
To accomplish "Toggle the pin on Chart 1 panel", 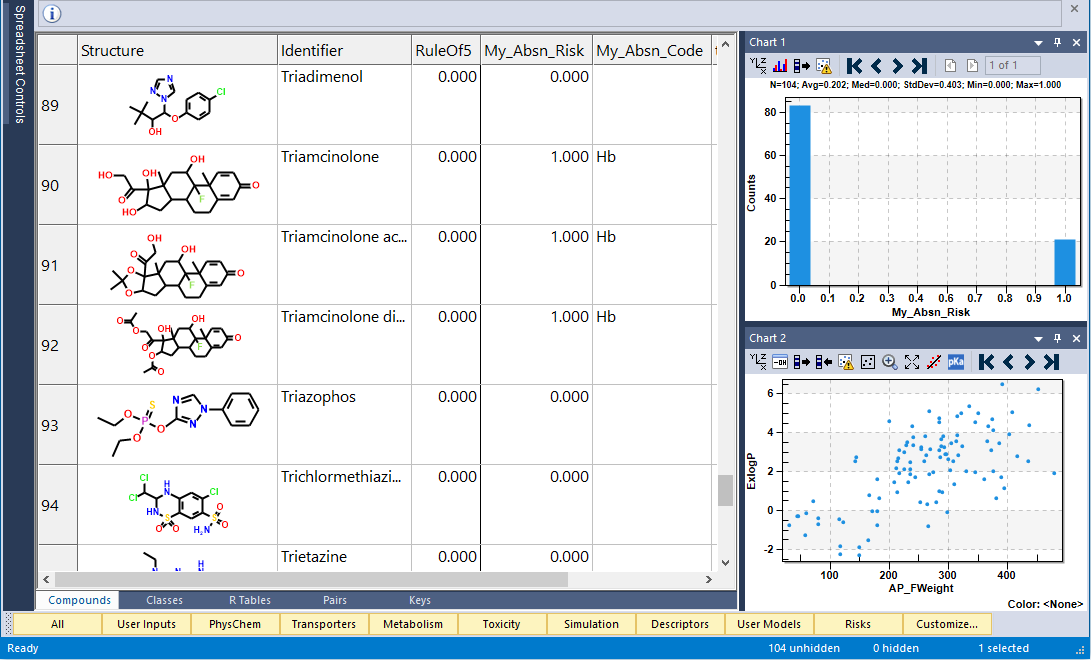I will point(1058,42).
